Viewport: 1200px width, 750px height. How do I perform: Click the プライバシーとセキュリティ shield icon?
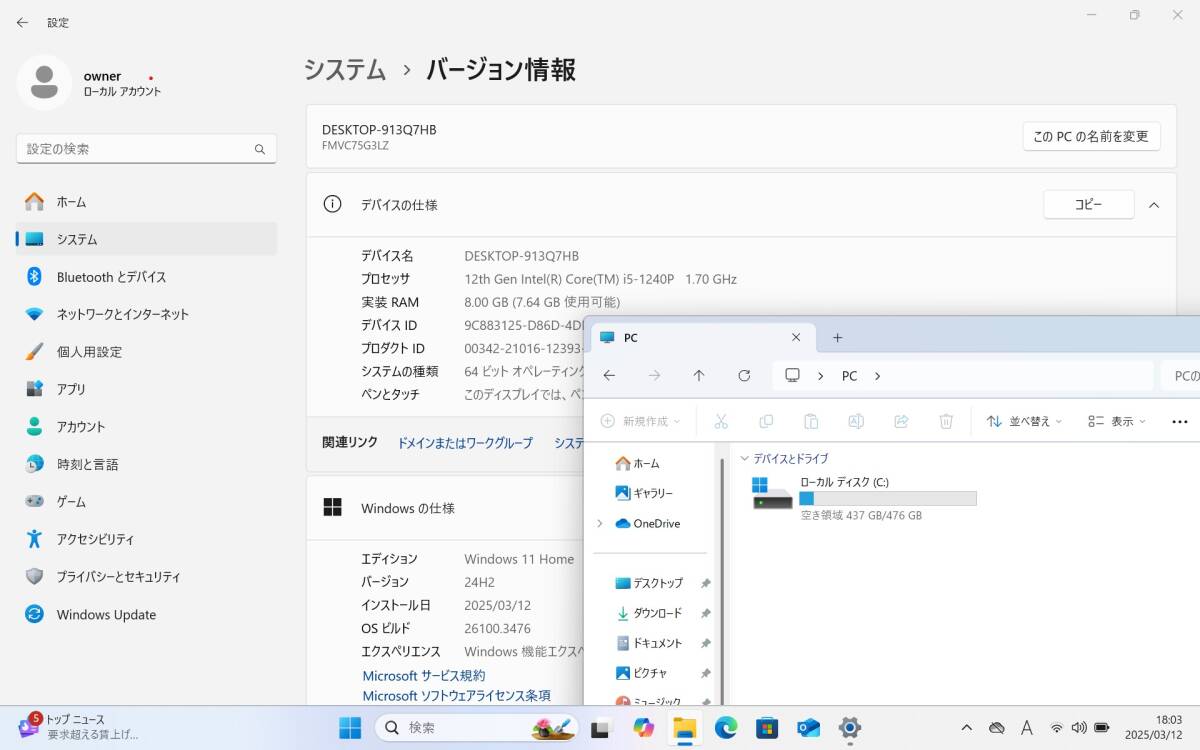35,577
